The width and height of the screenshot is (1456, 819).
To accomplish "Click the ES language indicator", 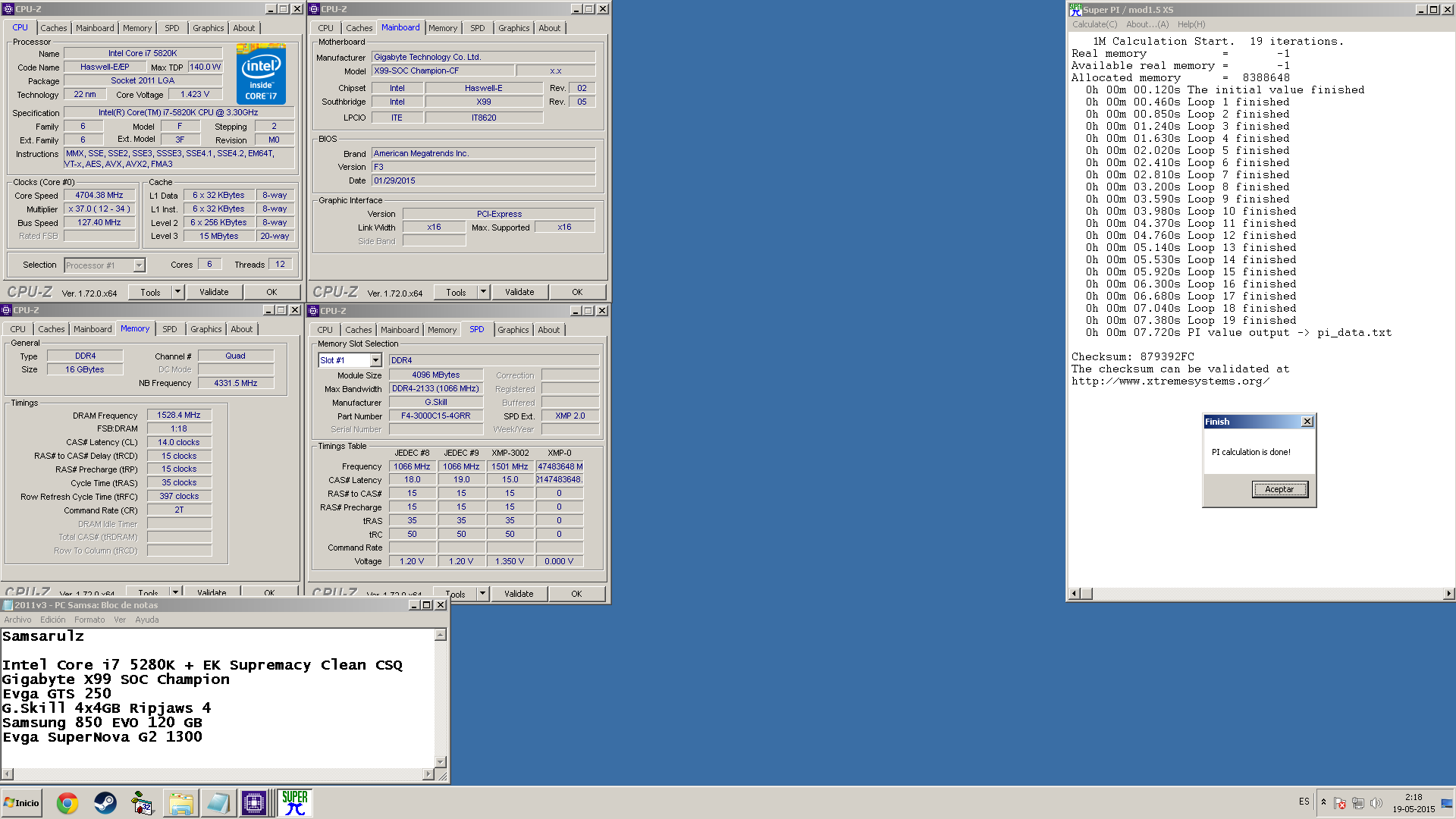I will tap(1304, 802).
